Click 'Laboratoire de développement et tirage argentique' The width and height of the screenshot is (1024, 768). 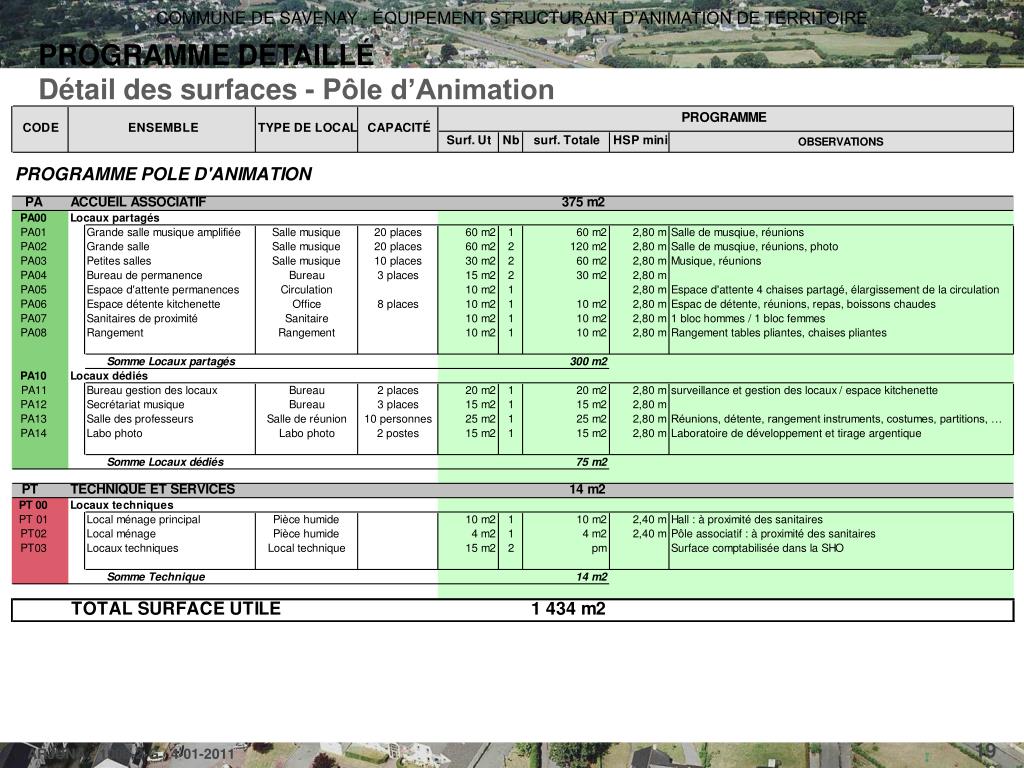point(796,434)
